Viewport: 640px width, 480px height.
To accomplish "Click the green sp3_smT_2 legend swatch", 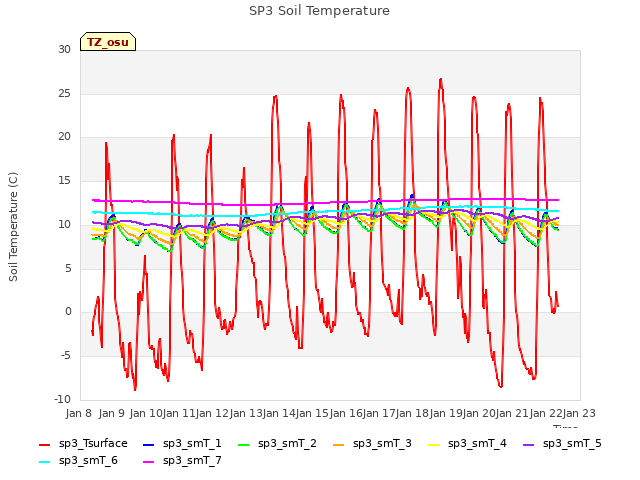I will click(244, 444).
